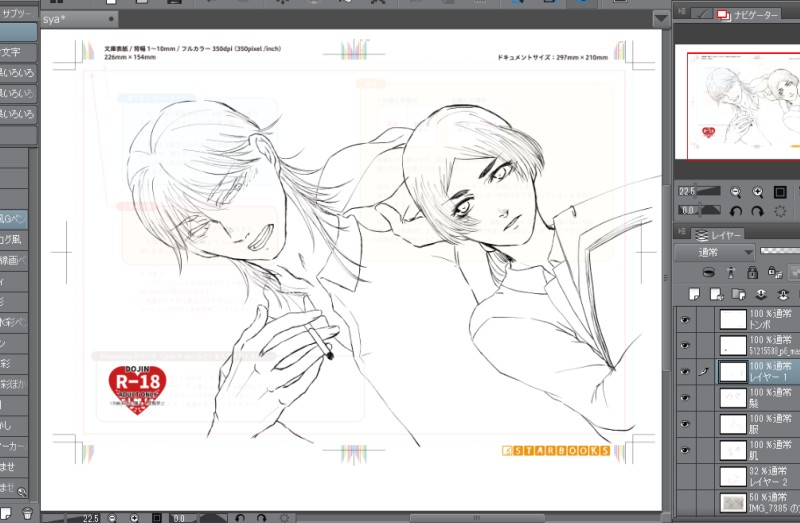Click the fit-to-screen icon in Navigator panel

pyautogui.click(x=780, y=192)
